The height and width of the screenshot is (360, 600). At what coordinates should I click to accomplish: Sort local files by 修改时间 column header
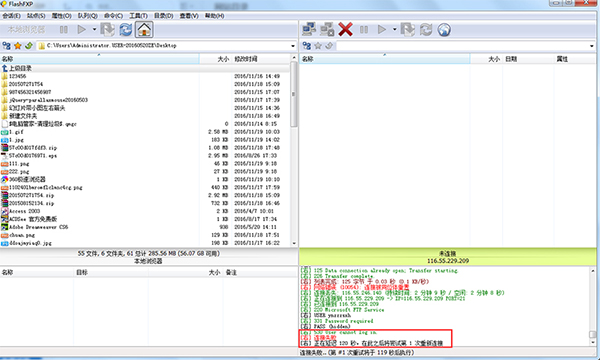(x=261, y=59)
